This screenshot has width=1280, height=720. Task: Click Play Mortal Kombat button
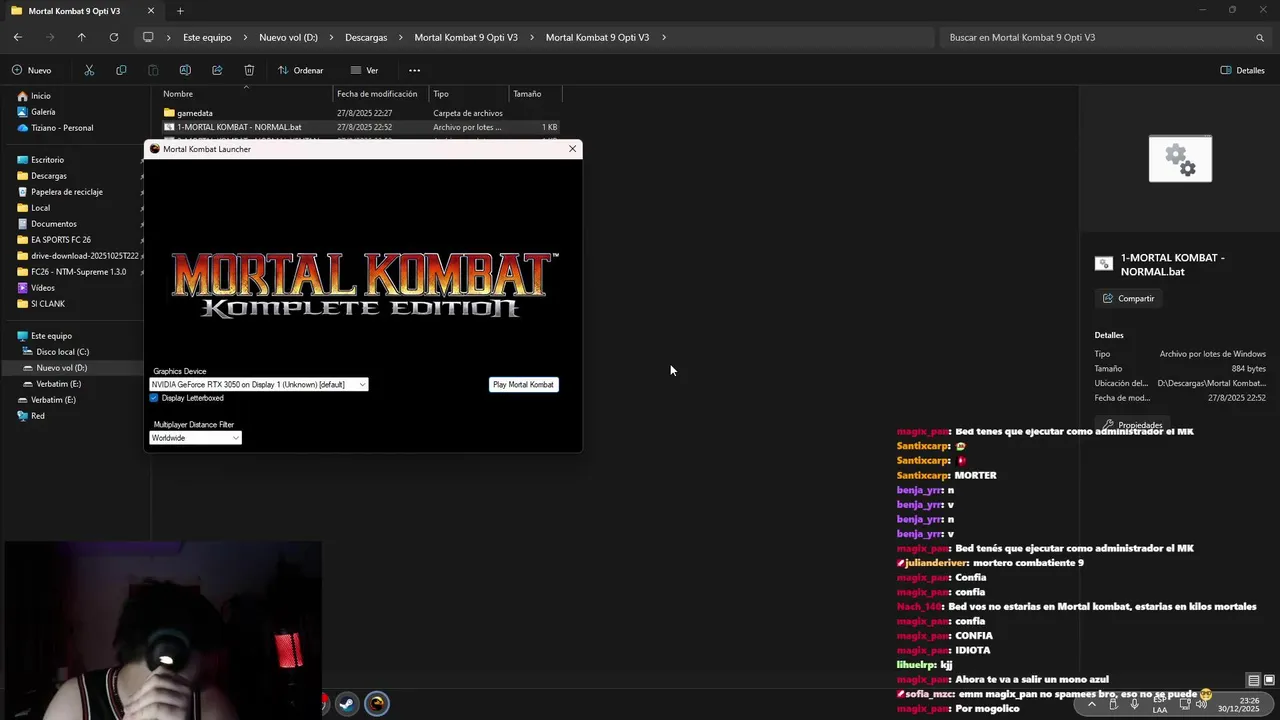[523, 385]
